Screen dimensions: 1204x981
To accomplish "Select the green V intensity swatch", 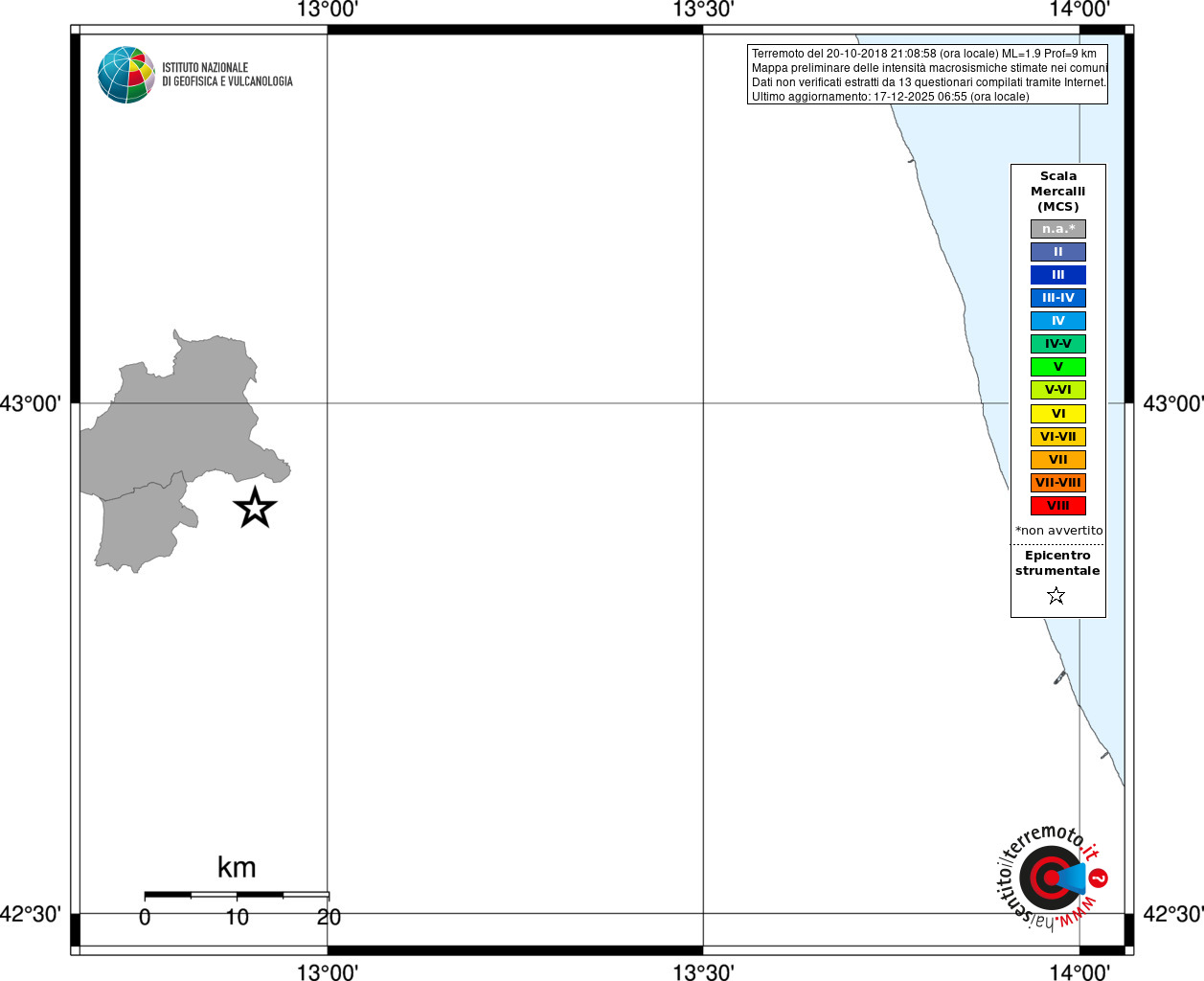I will click(1057, 367).
